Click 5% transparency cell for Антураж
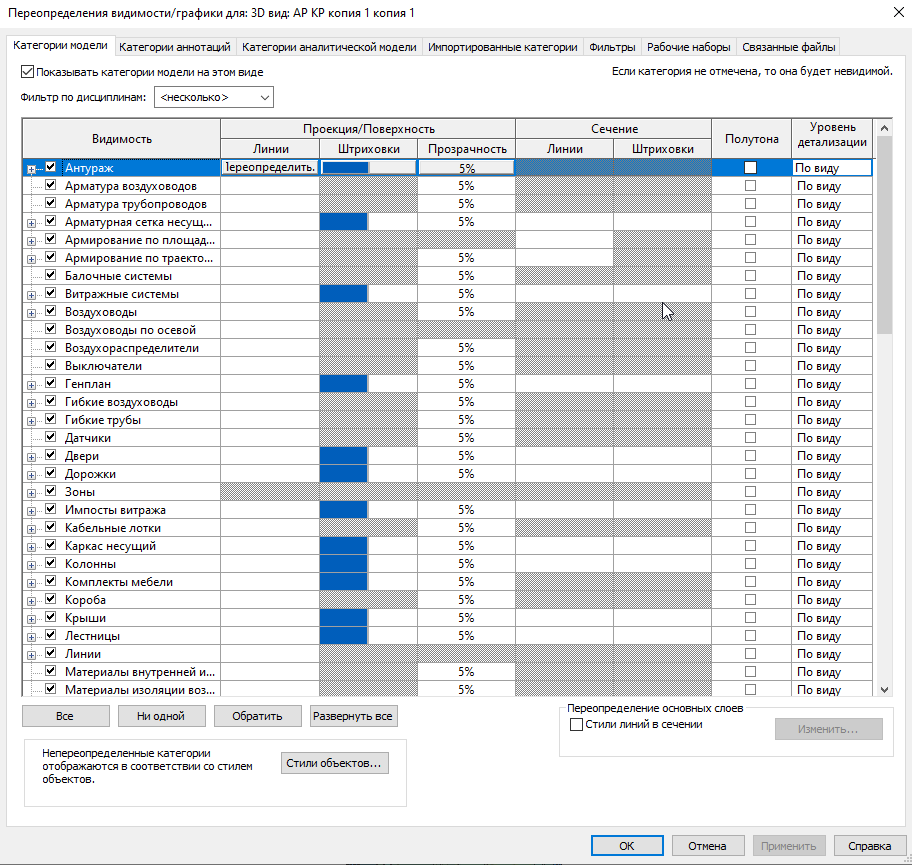912x865 pixels. pyautogui.click(x=466, y=168)
